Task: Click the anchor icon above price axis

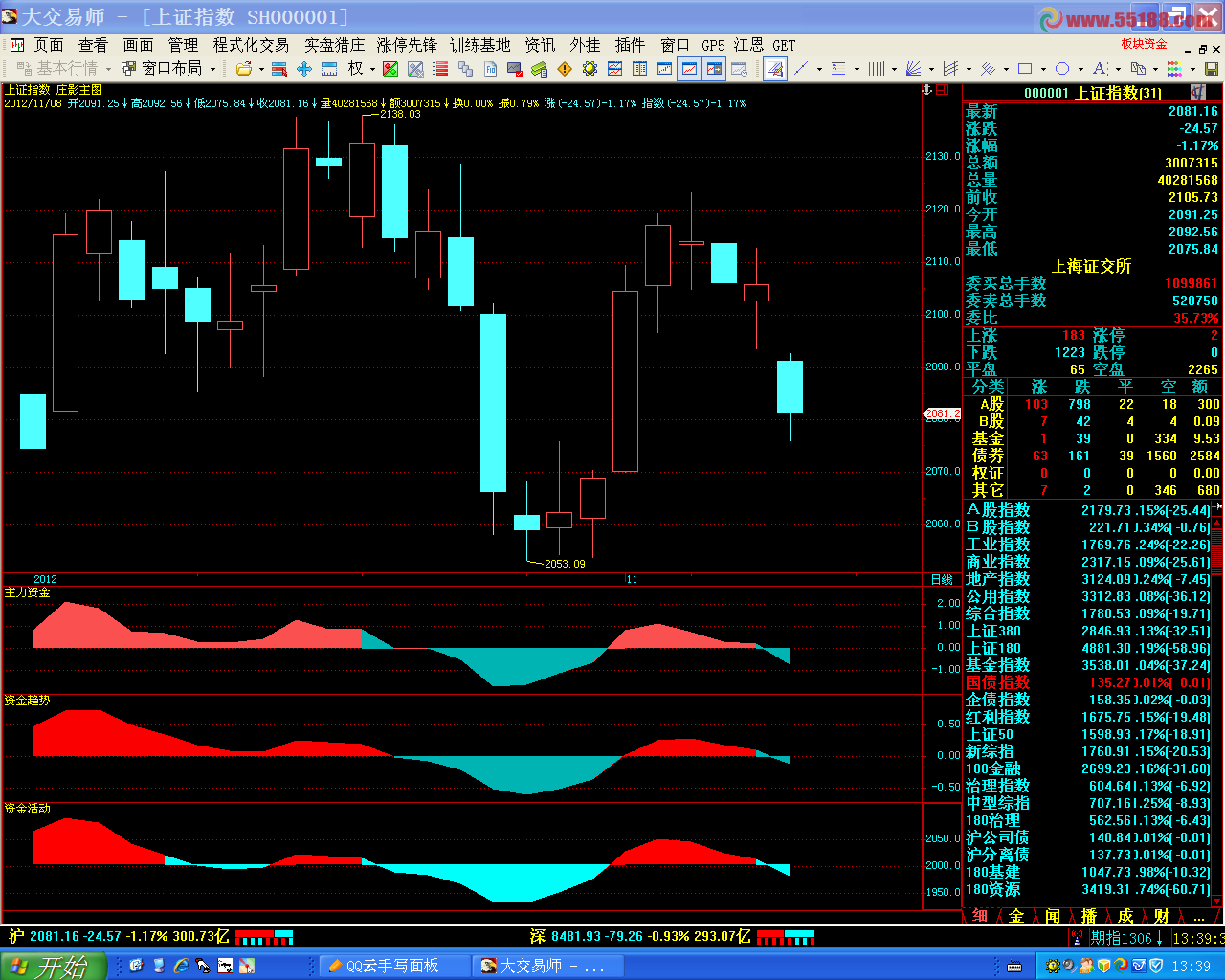Action: pos(926,89)
